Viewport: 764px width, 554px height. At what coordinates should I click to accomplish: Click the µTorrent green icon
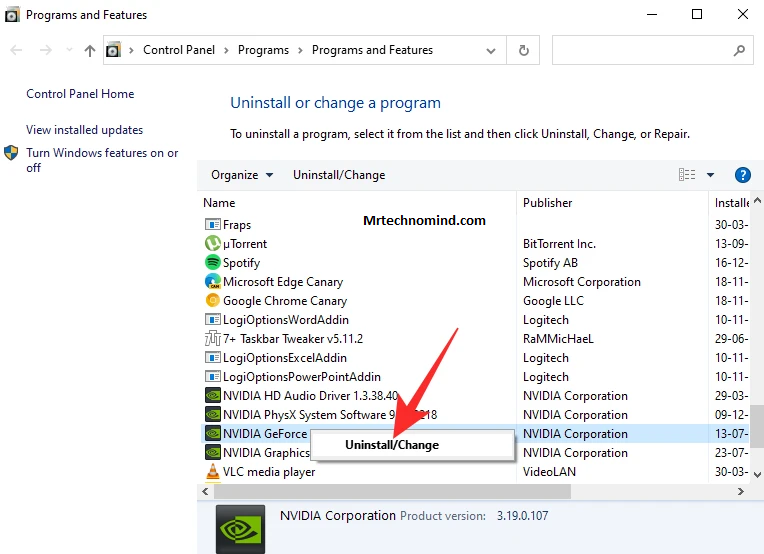point(212,244)
